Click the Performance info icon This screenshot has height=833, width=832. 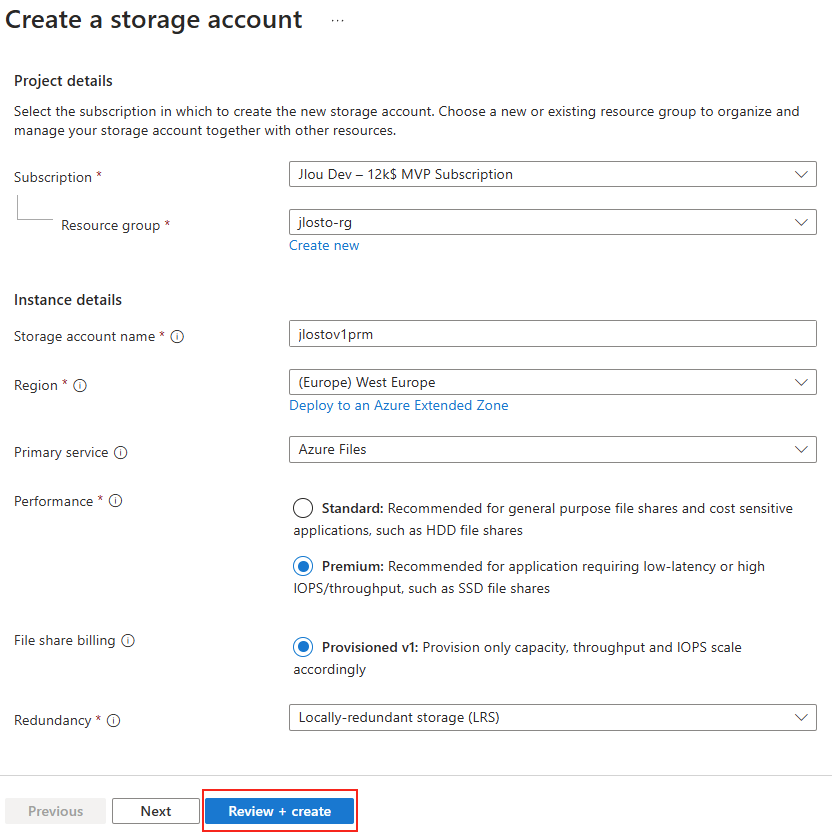(x=115, y=501)
